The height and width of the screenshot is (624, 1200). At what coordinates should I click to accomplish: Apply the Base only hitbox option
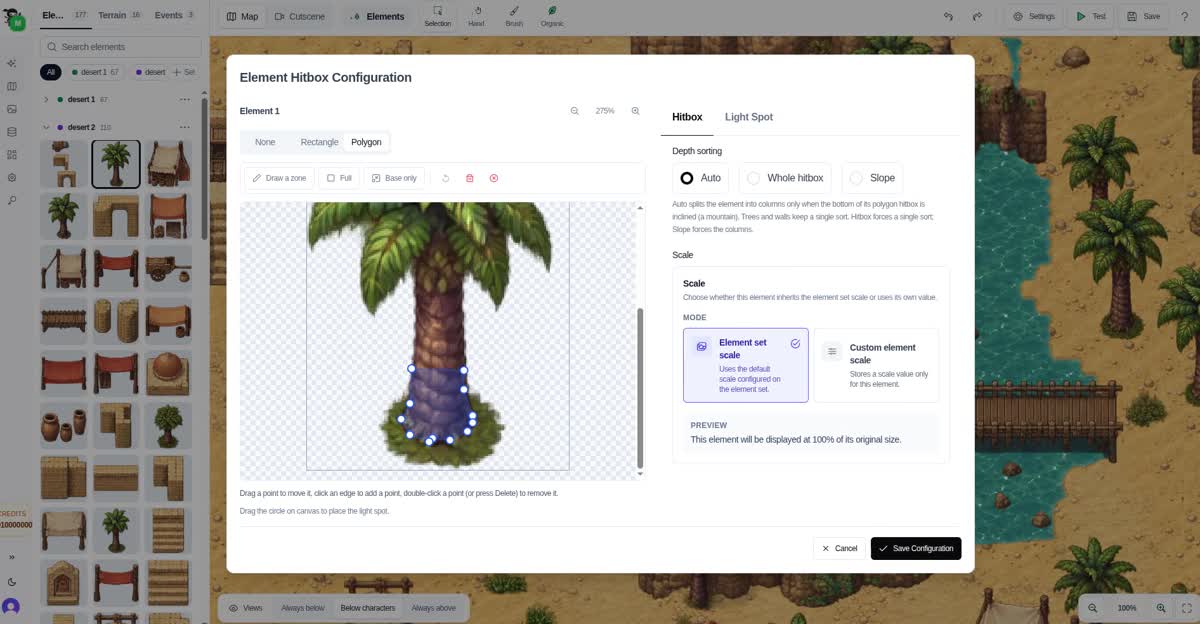[394, 178]
